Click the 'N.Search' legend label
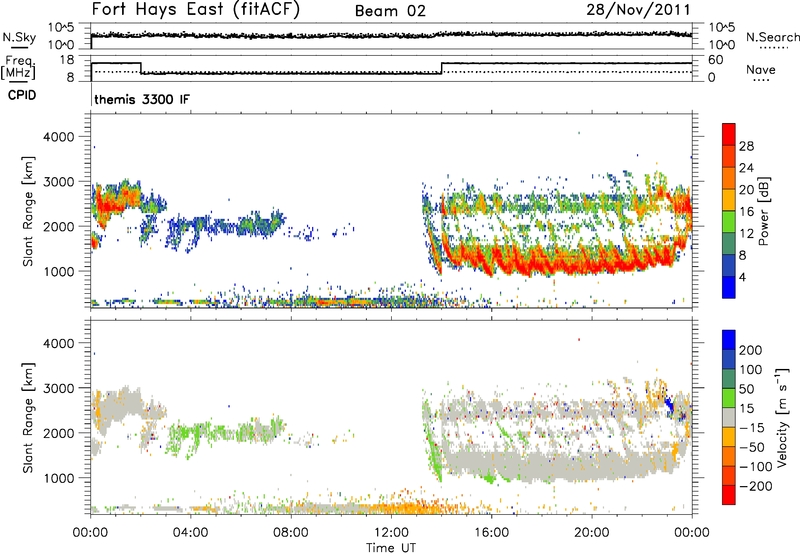 point(772,37)
